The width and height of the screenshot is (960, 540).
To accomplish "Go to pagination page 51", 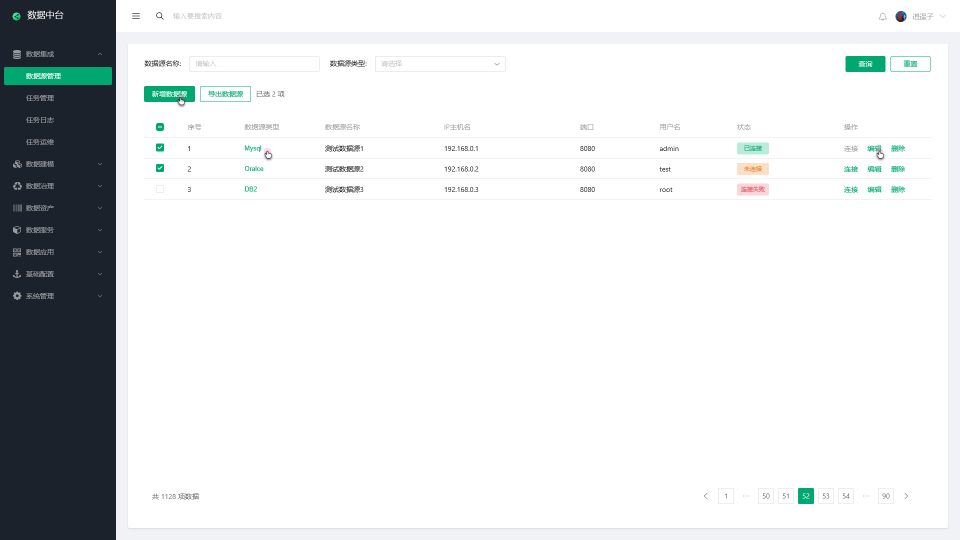I will (x=786, y=496).
